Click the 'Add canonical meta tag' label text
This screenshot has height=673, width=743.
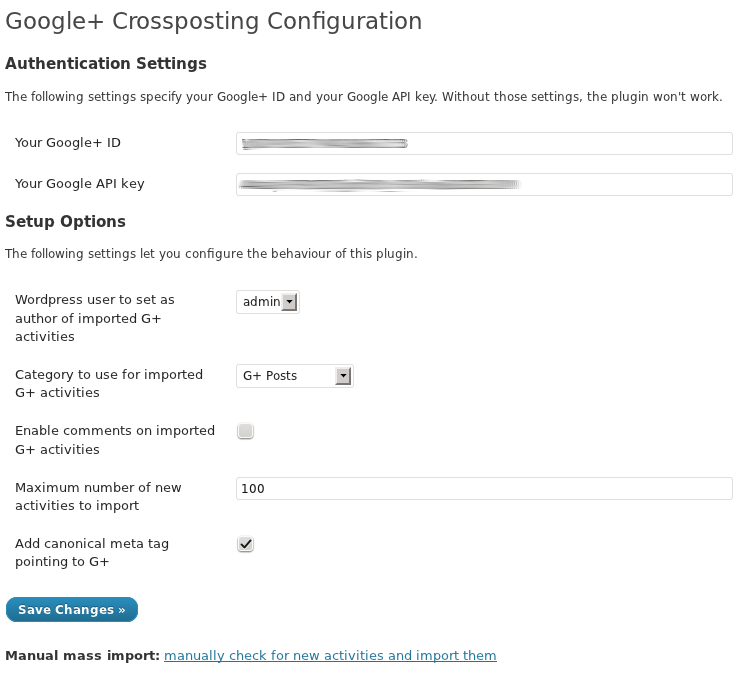(92, 553)
